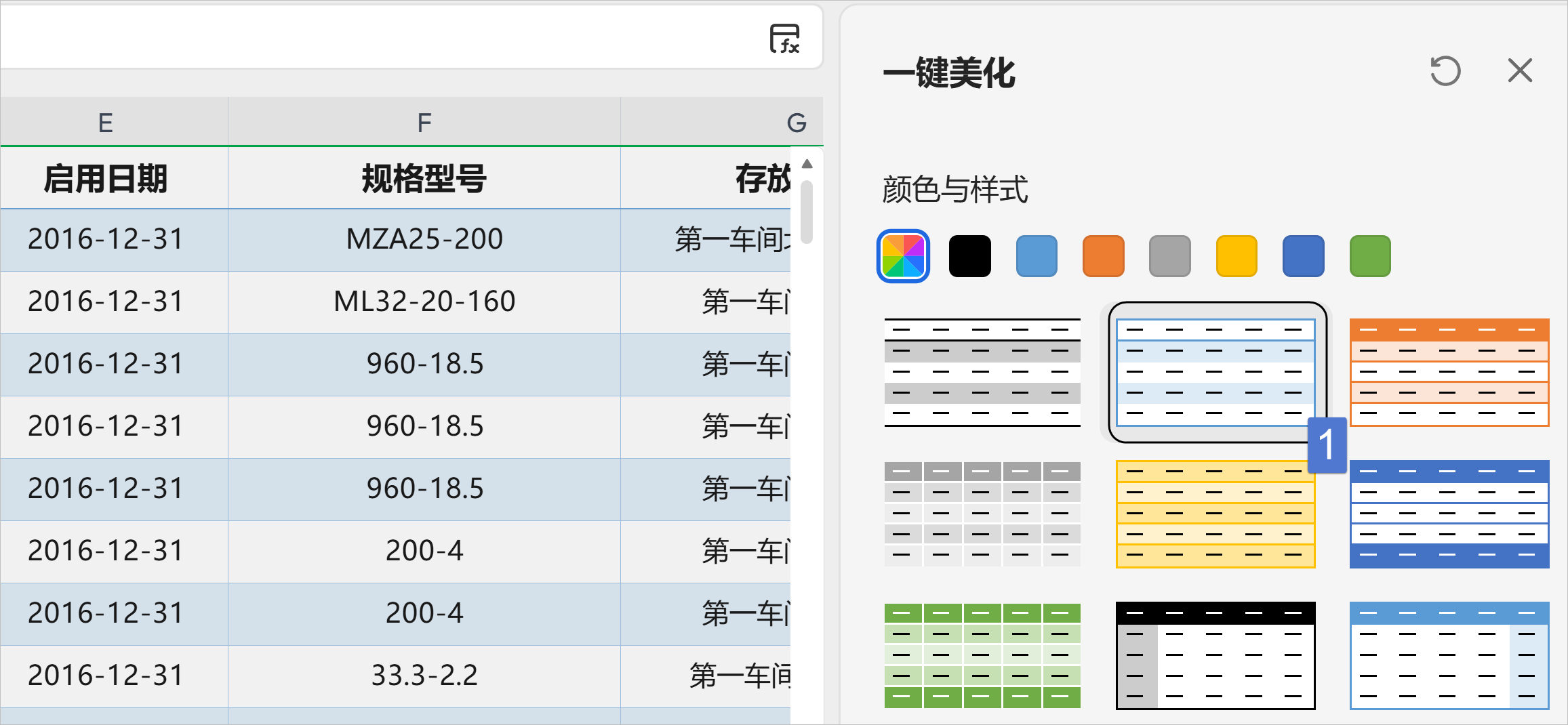This screenshot has width=1568, height=725.
Task: Apply the yellow banded table style
Action: click(x=1215, y=514)
